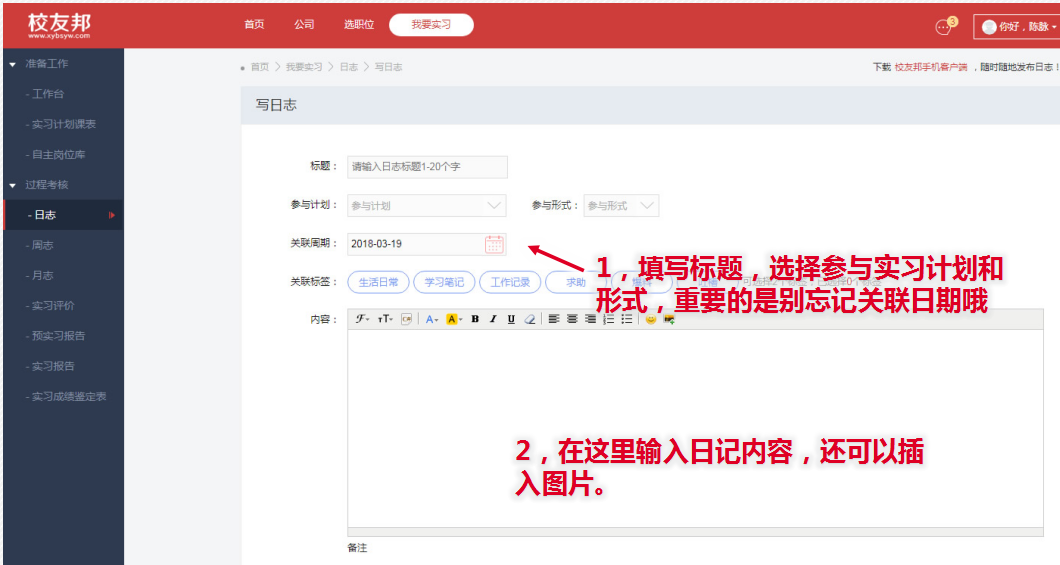Open the calendar date picker icon
Screen dimensions: 1060x565
point(494,244)
